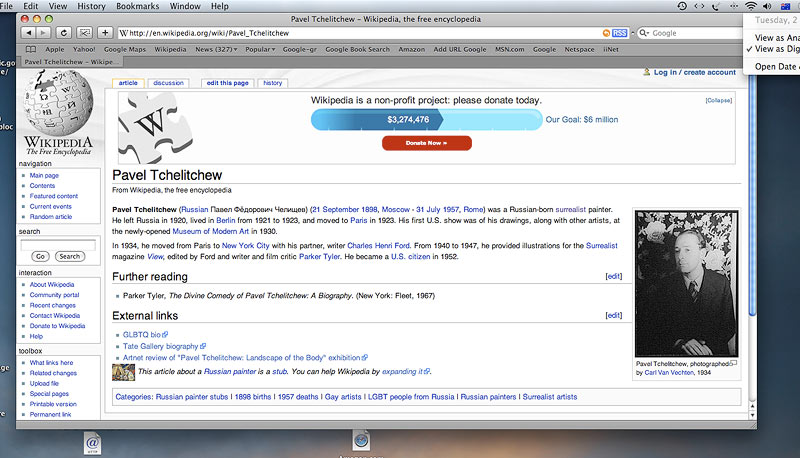The width and height of the screenshot is (800, 458).
Task: Open Wikipedia bookmark in bookmarks bar
Action: click(x=170, y=49)
